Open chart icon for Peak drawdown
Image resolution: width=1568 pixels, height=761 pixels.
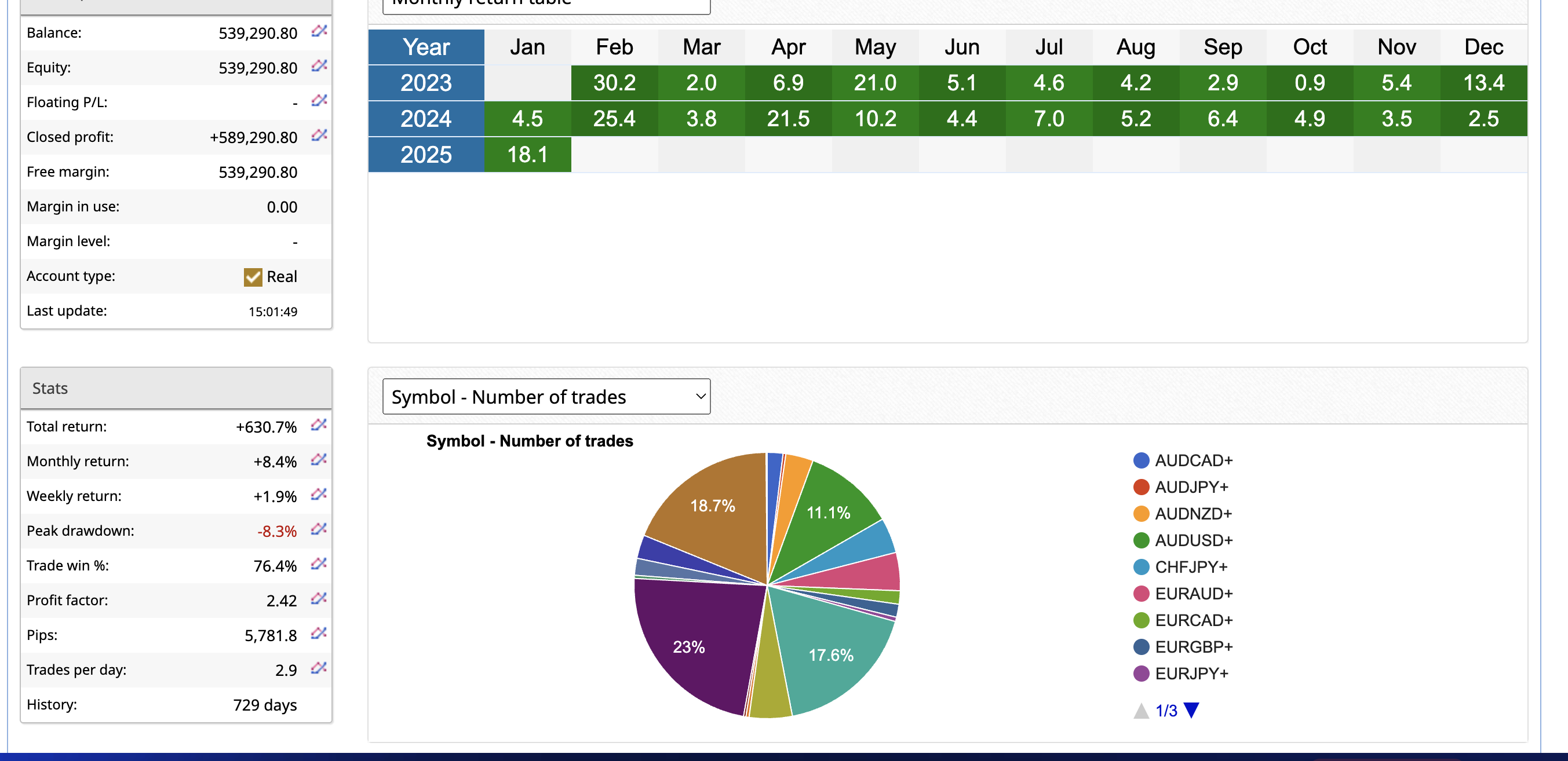coord(318,529)
